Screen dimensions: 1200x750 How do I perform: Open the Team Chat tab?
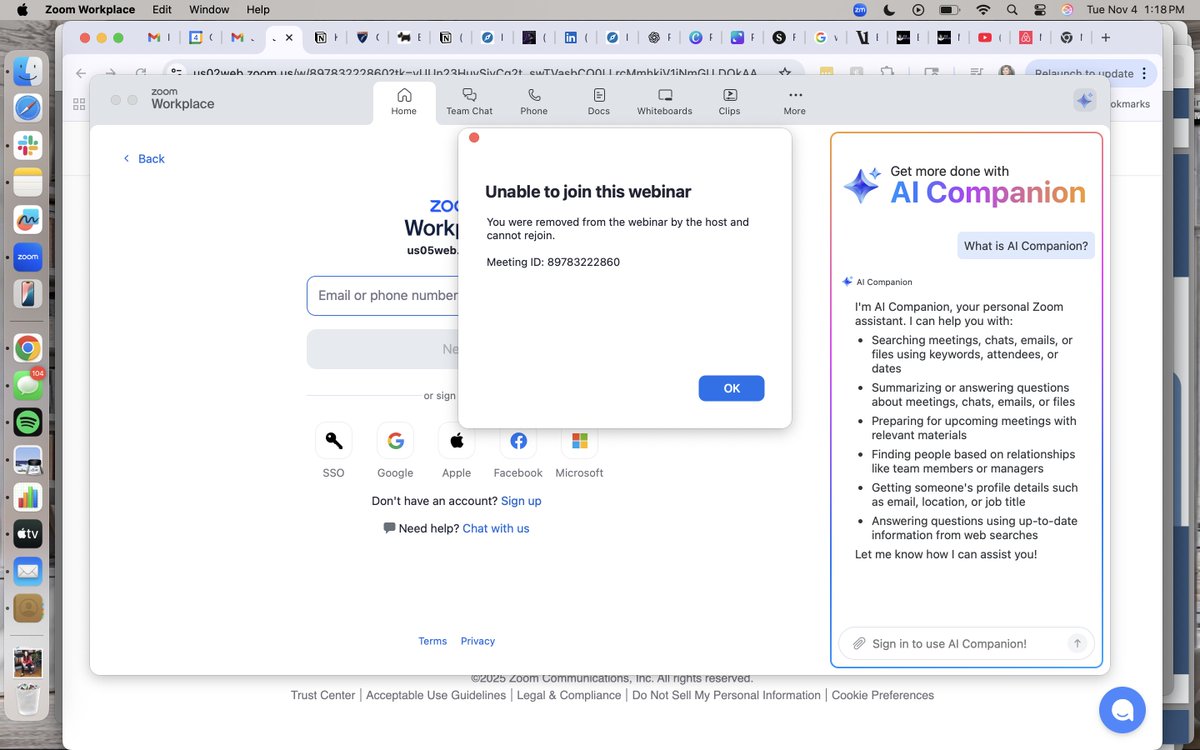[469, 102]
